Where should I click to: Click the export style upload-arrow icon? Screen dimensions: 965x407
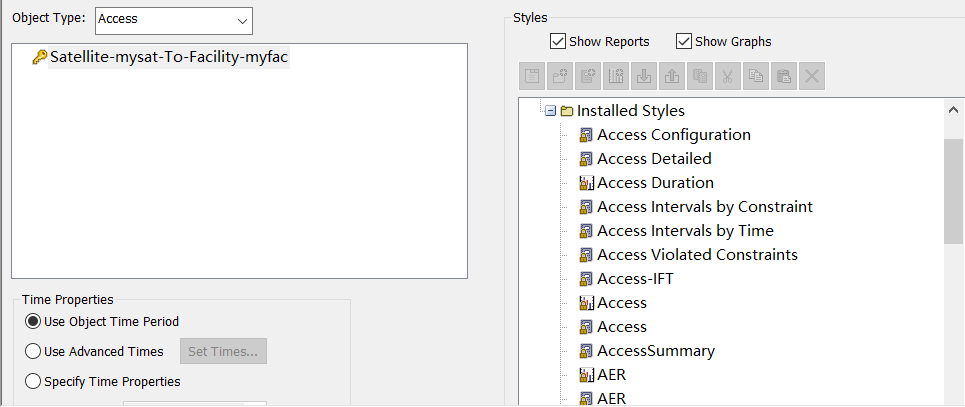point(671,76)
